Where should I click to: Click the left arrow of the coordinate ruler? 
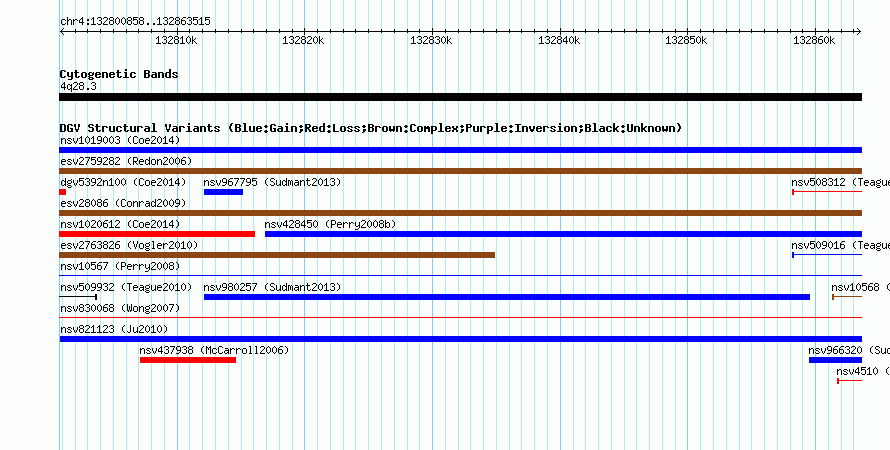click(x=62, y=32)
